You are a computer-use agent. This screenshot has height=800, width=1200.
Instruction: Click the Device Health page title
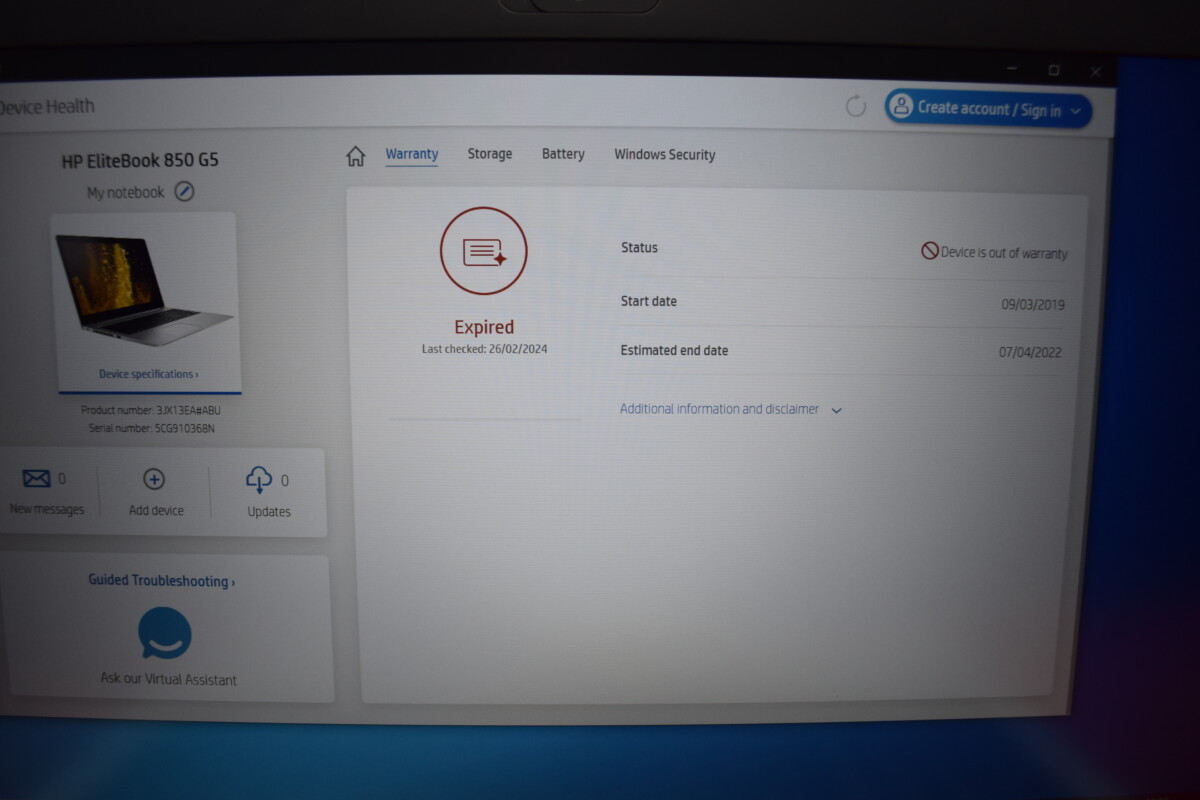(46, 106)
